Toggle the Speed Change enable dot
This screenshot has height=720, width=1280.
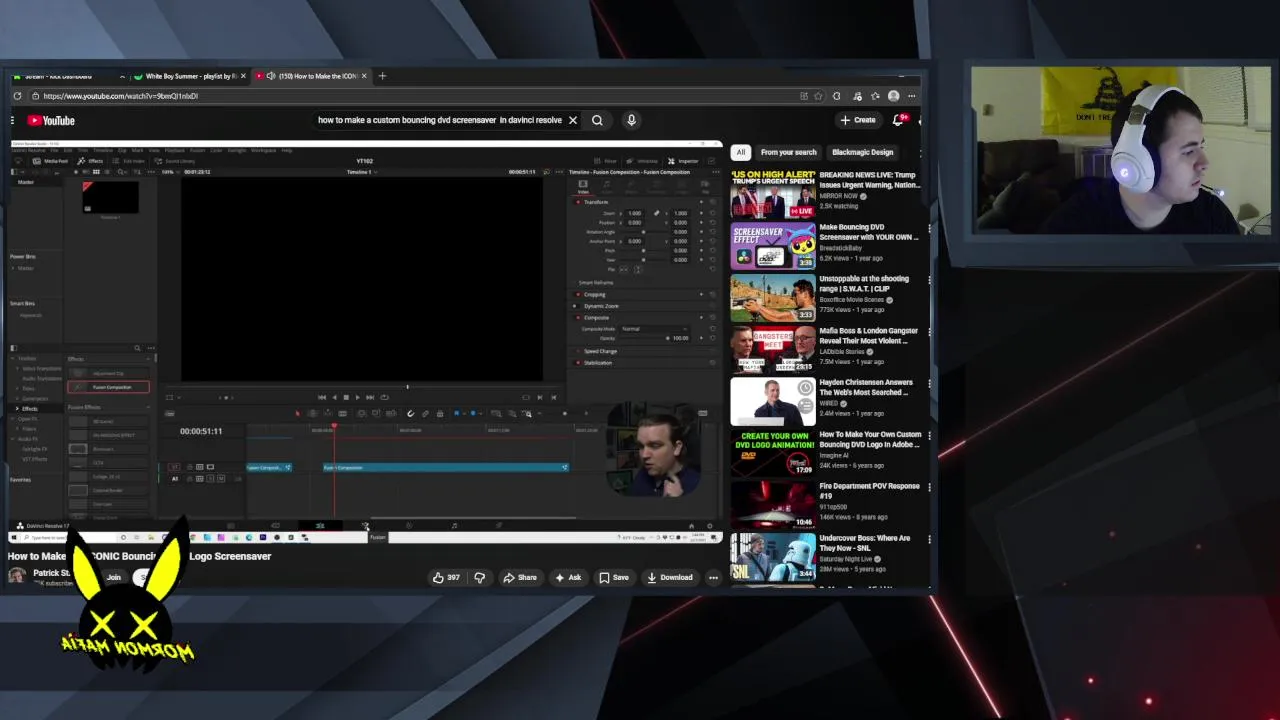(x=578, y=351)
